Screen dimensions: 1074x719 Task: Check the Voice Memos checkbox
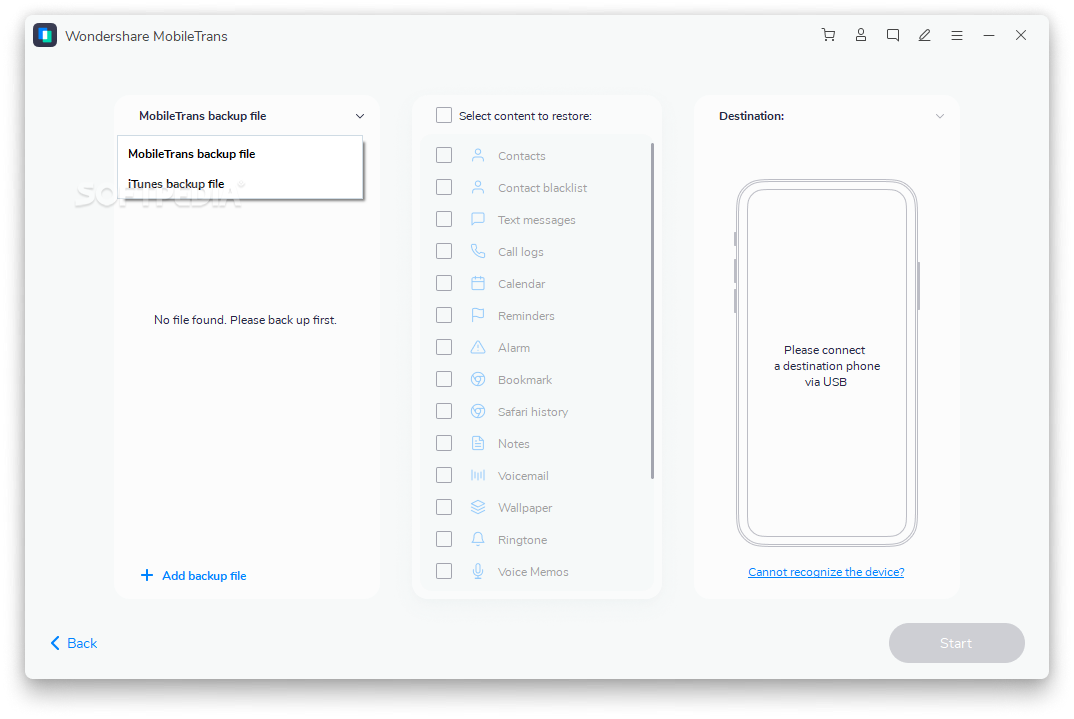pos(444,571)
